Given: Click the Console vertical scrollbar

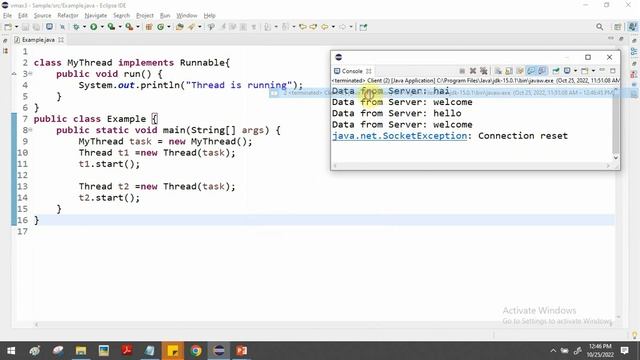Looking at the screenshot, I should pyautogui.click(x=616, y=124).
